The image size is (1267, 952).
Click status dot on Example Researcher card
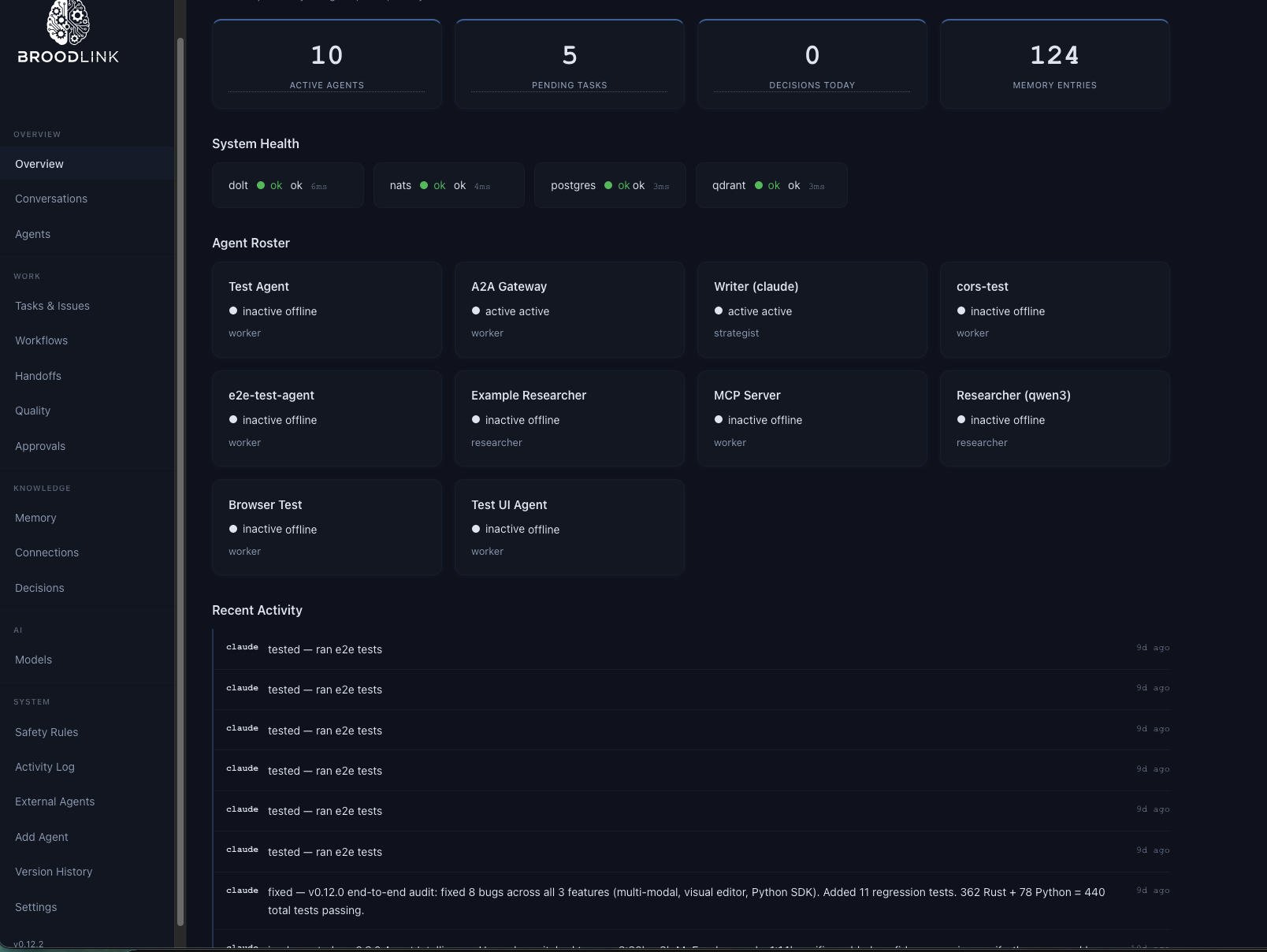coord(476,419)
